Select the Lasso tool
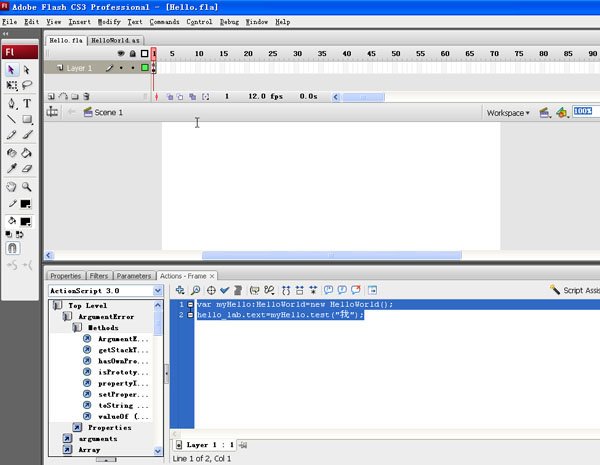 (27, 86)
